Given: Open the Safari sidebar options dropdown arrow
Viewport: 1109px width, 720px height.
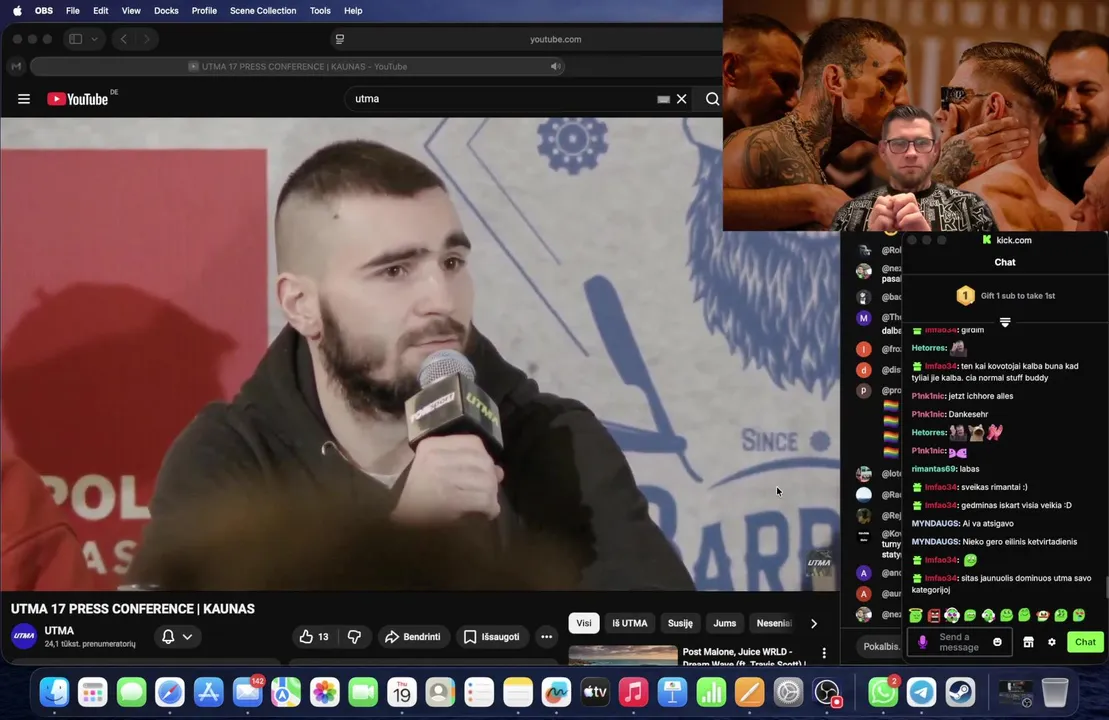Looking at the screenshot, I should (94, 39).
